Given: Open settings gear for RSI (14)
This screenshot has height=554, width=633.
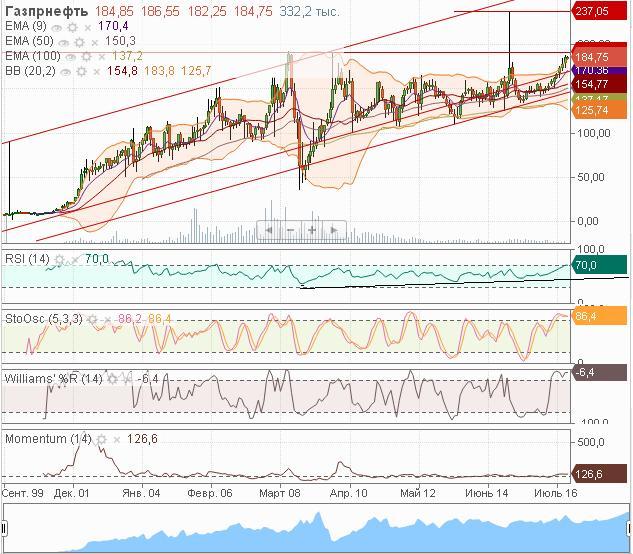Looking at the screenshot, I should coord(59,260).
